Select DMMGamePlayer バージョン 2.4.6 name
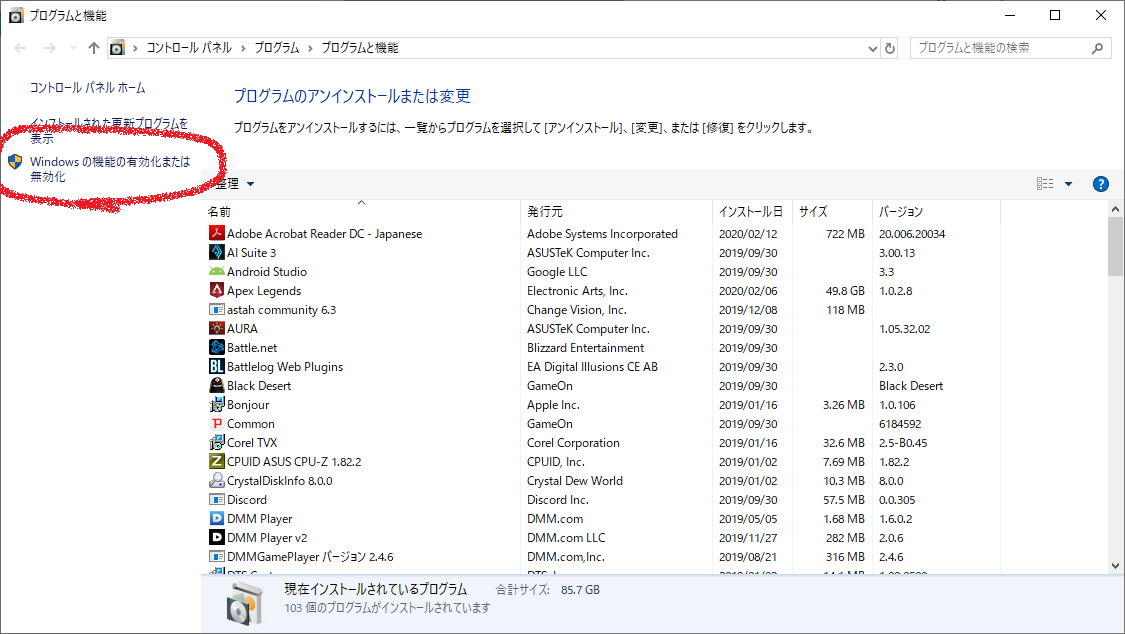The image size is (1125, 634). coord(310,557)
